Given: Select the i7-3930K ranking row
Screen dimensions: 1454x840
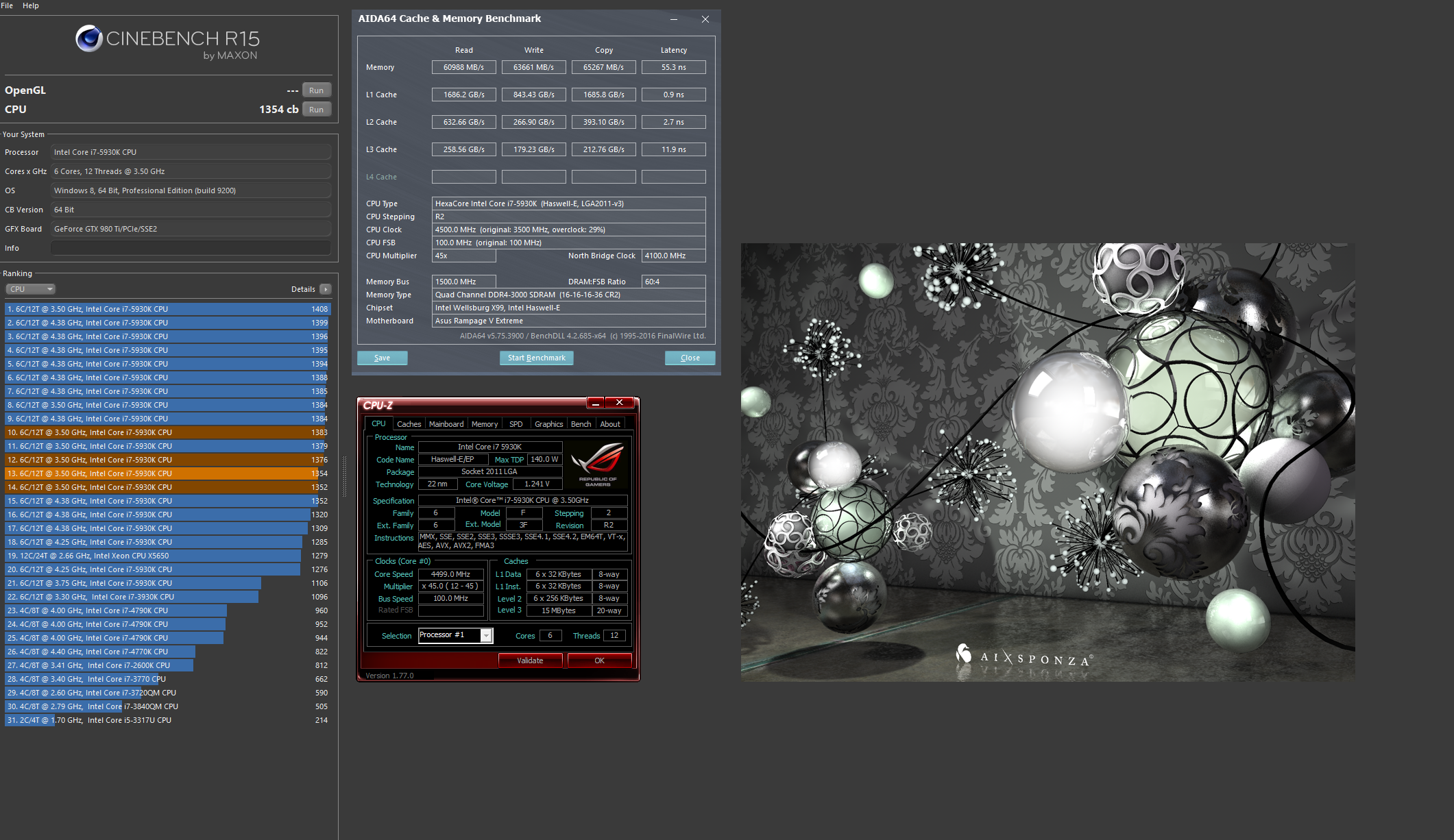Looking at the screenshot, I should click(167, 597).
